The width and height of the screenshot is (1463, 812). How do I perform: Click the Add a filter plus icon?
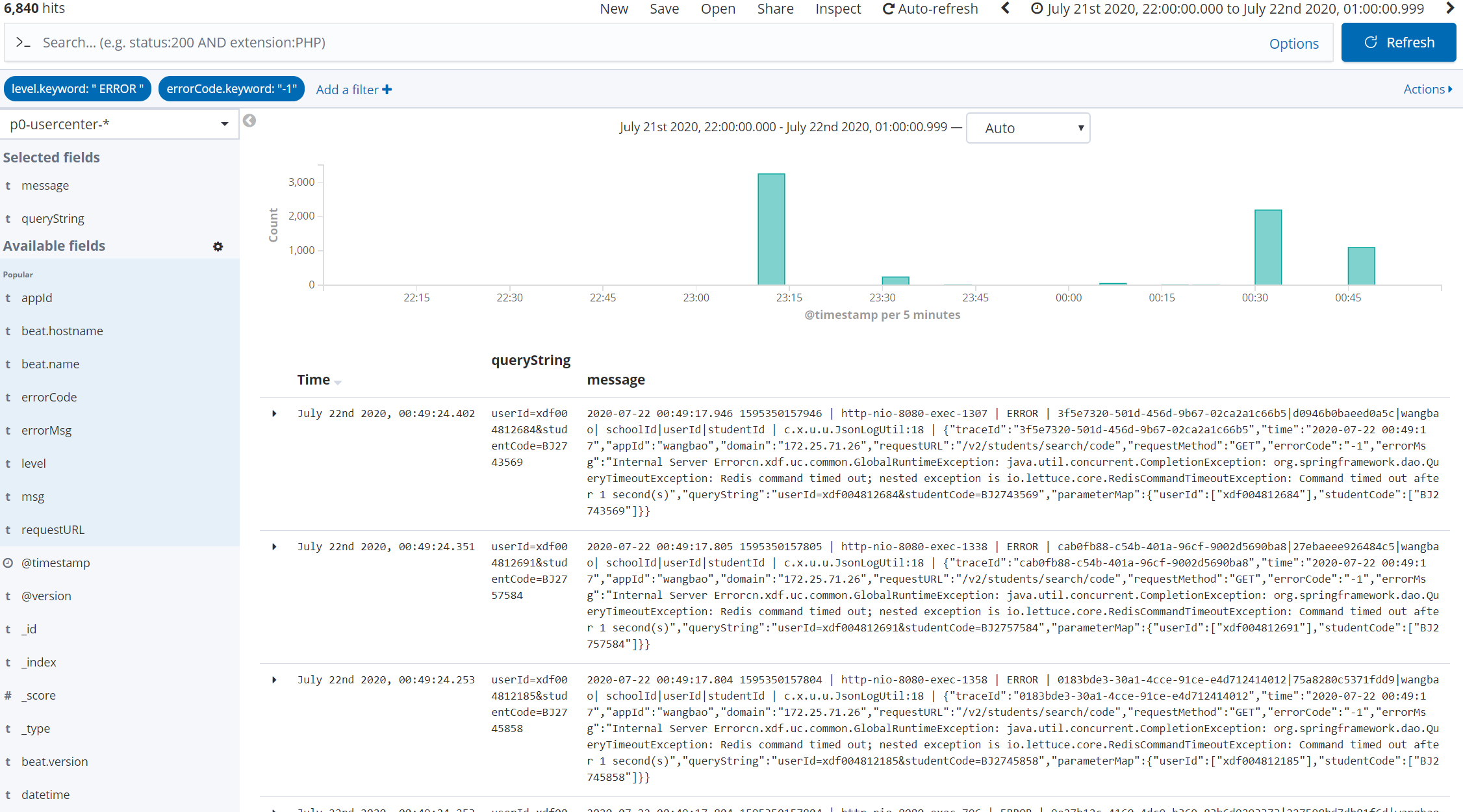[x=387, y=90]
